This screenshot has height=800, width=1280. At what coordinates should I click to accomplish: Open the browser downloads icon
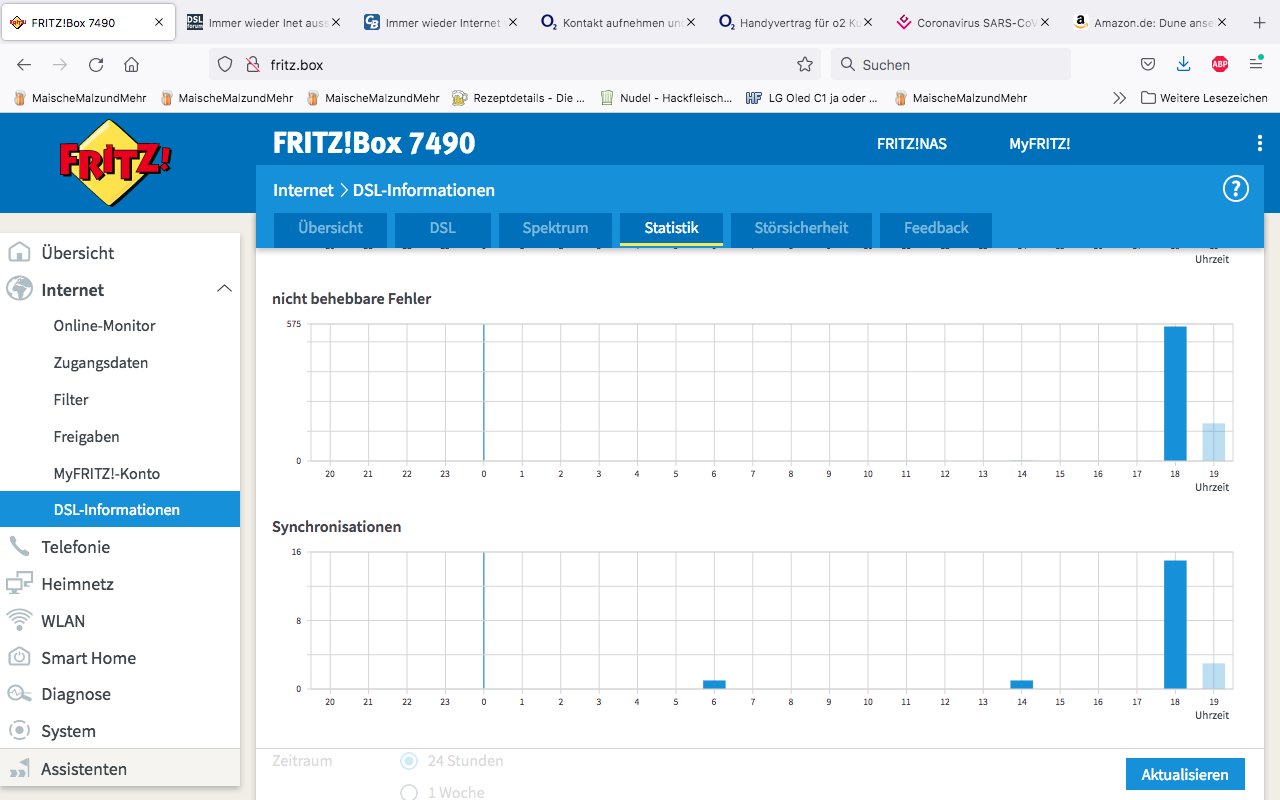coord(1184,64)
